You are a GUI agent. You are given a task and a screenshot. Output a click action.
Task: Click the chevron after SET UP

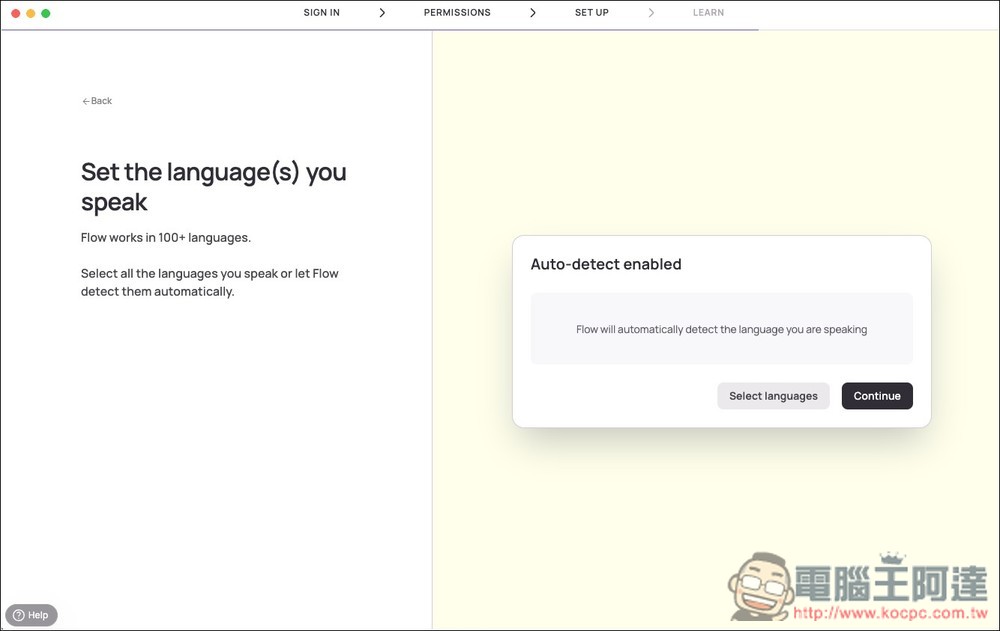pyautogui.click(x=651, y=13)
